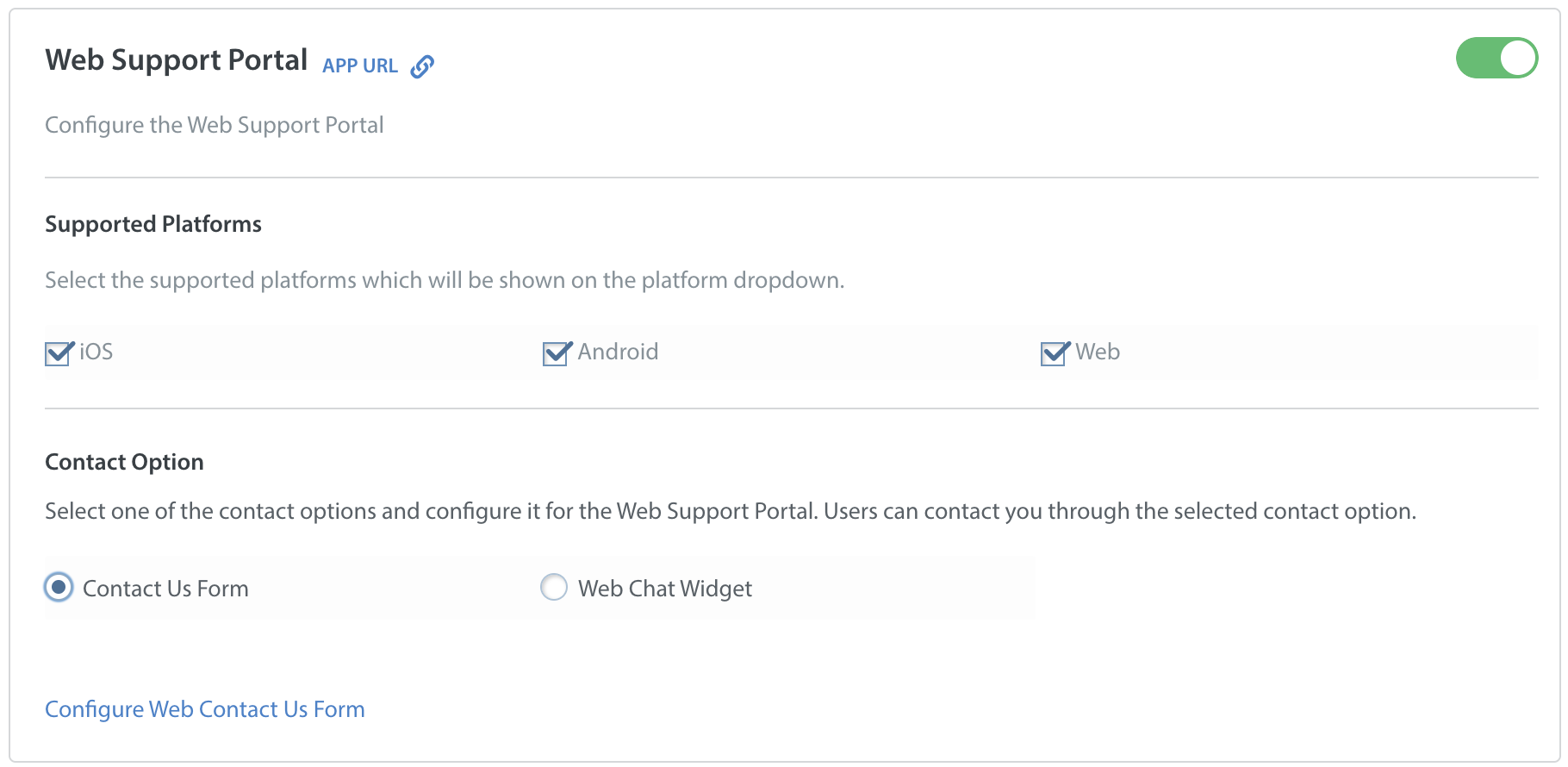
Task: Disable the Web Support Portal toggle switch
Action: 1496,58
